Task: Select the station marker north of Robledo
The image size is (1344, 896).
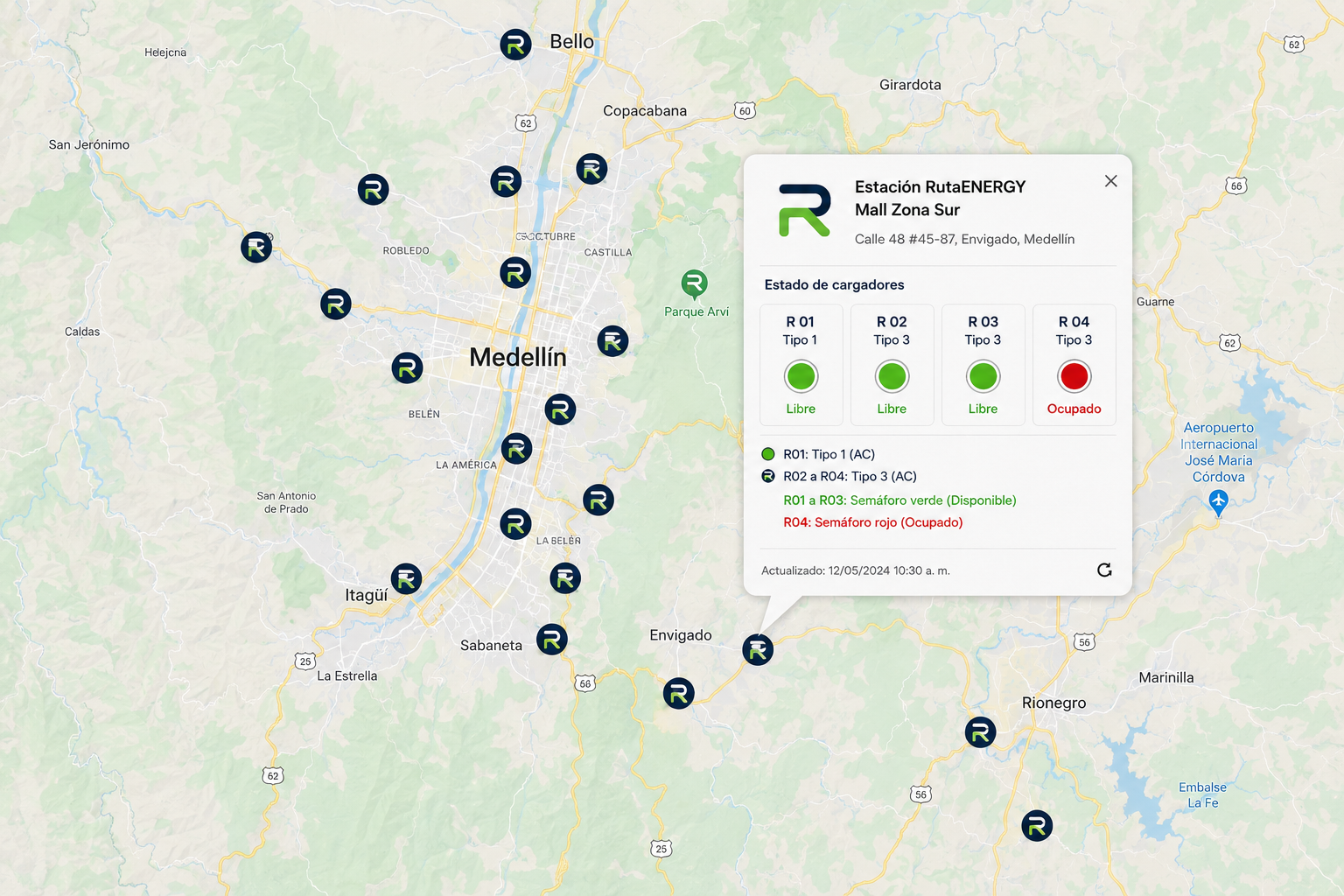Action: (x=373, y=189)
